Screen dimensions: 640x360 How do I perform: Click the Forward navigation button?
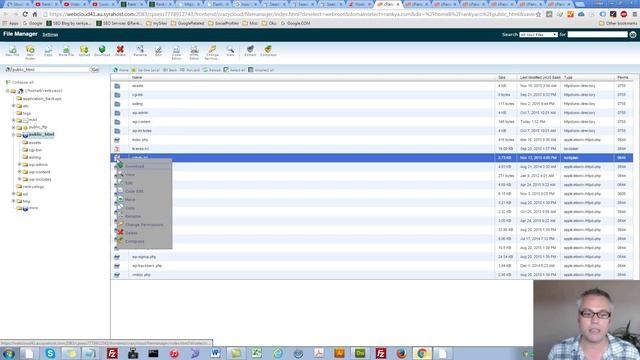pyautogui.click(x=190, y=70)
